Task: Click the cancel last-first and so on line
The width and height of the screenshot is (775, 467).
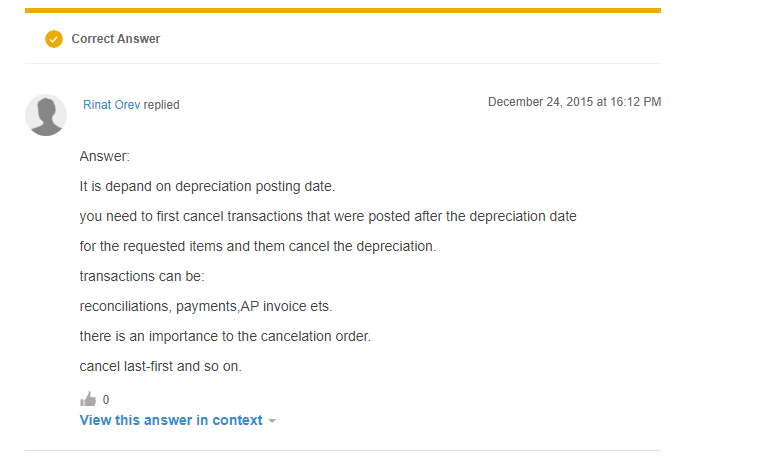Action: coord(161,366)
